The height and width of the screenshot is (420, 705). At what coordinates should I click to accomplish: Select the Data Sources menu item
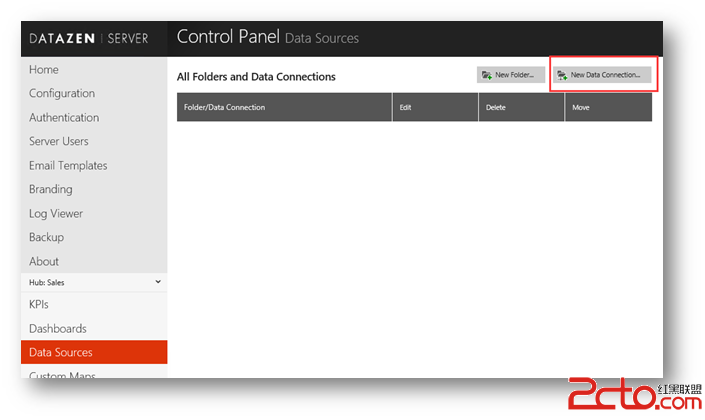coord(94,352)
